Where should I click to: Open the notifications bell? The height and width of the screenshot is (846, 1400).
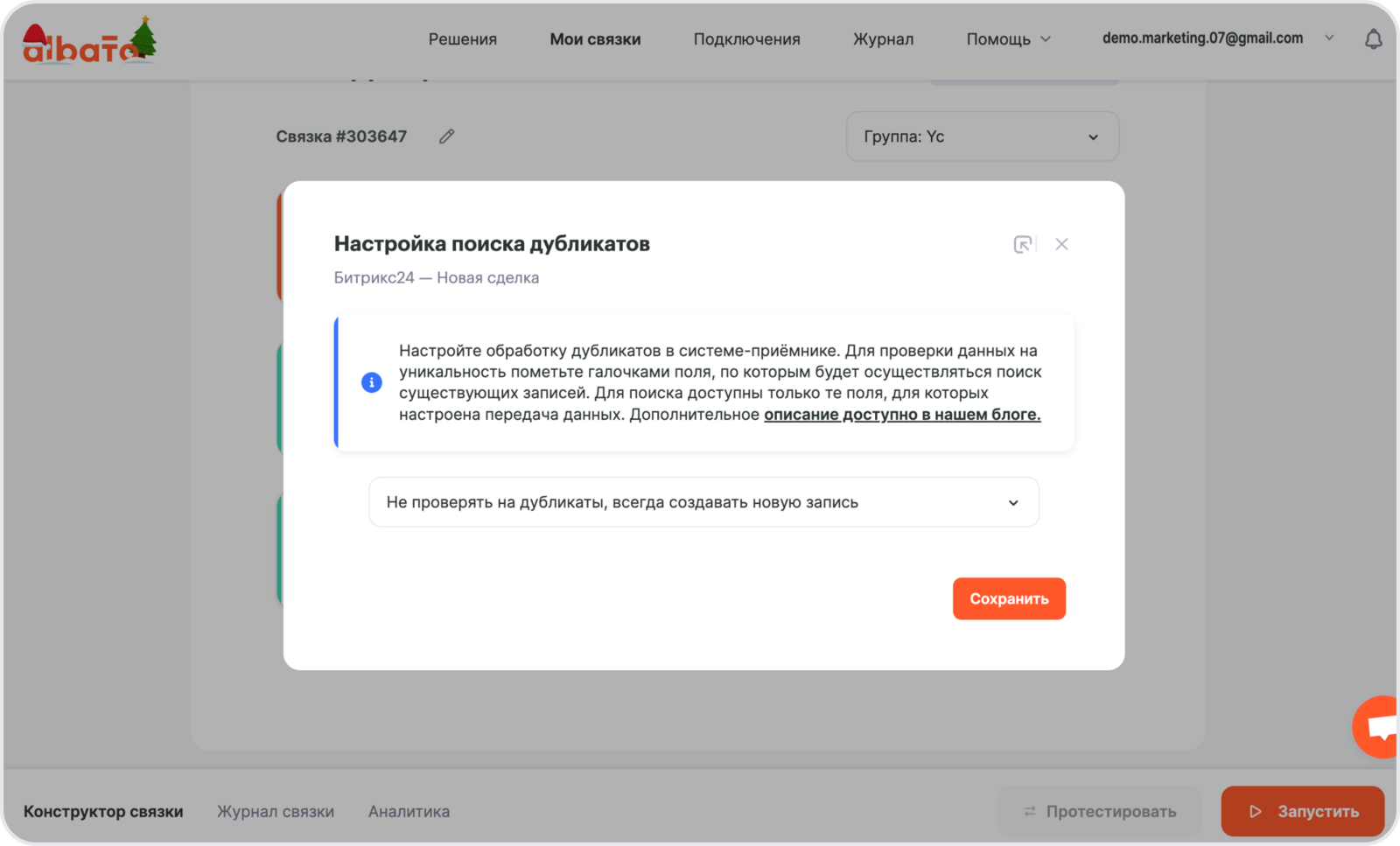[1373, 39]
